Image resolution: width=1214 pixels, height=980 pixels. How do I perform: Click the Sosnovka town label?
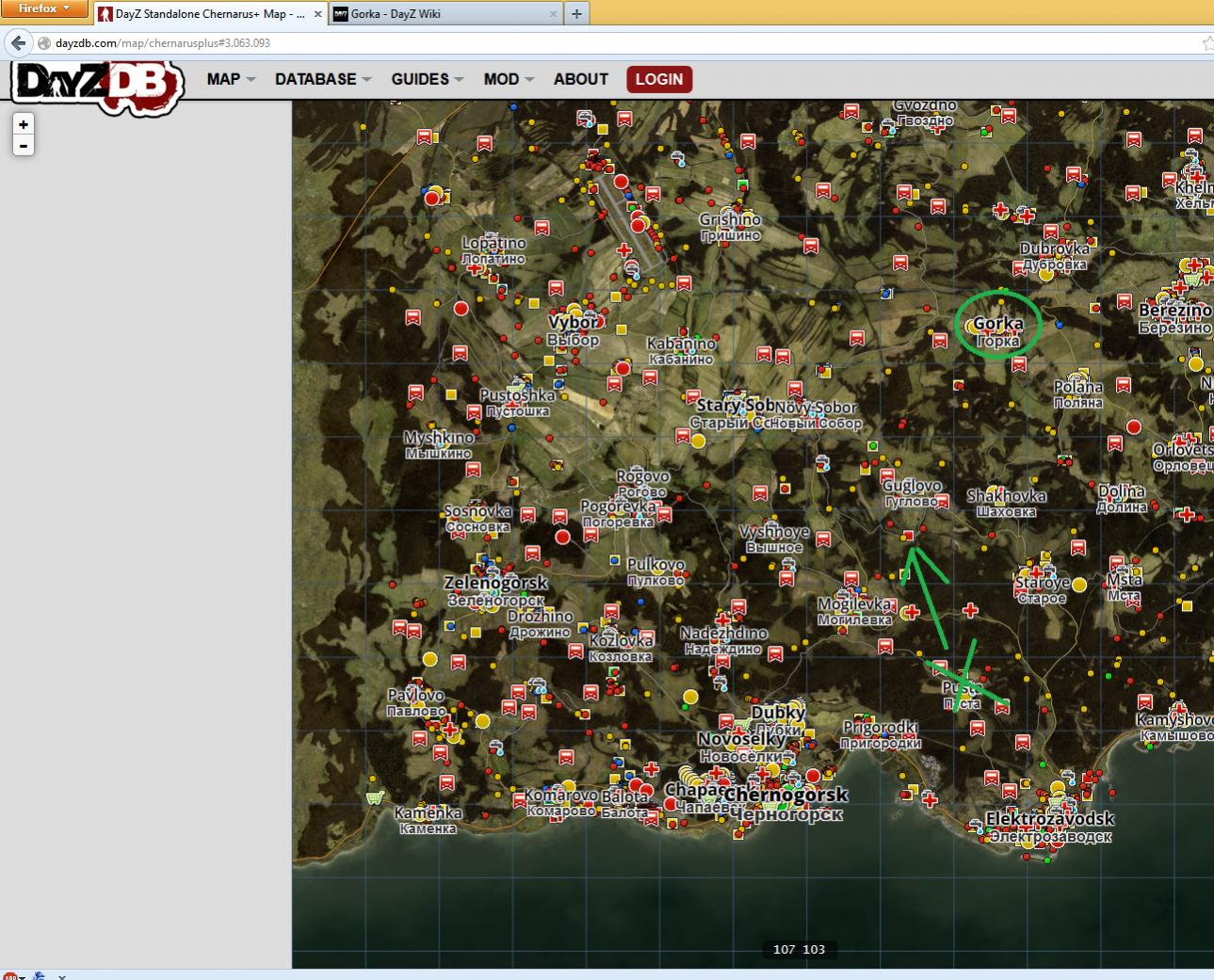click(478, 519)
